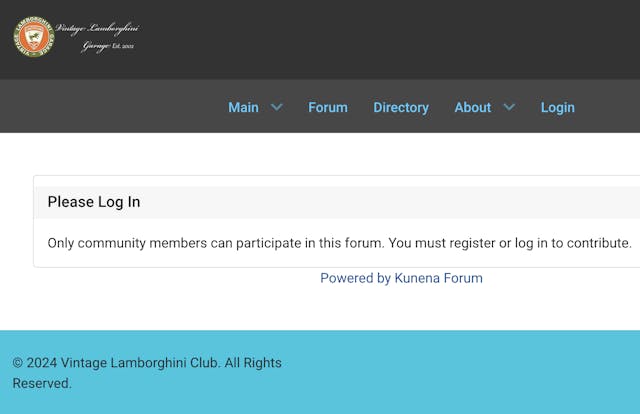Open the Powered by Kunena Forum link

[x=401, y=278]
